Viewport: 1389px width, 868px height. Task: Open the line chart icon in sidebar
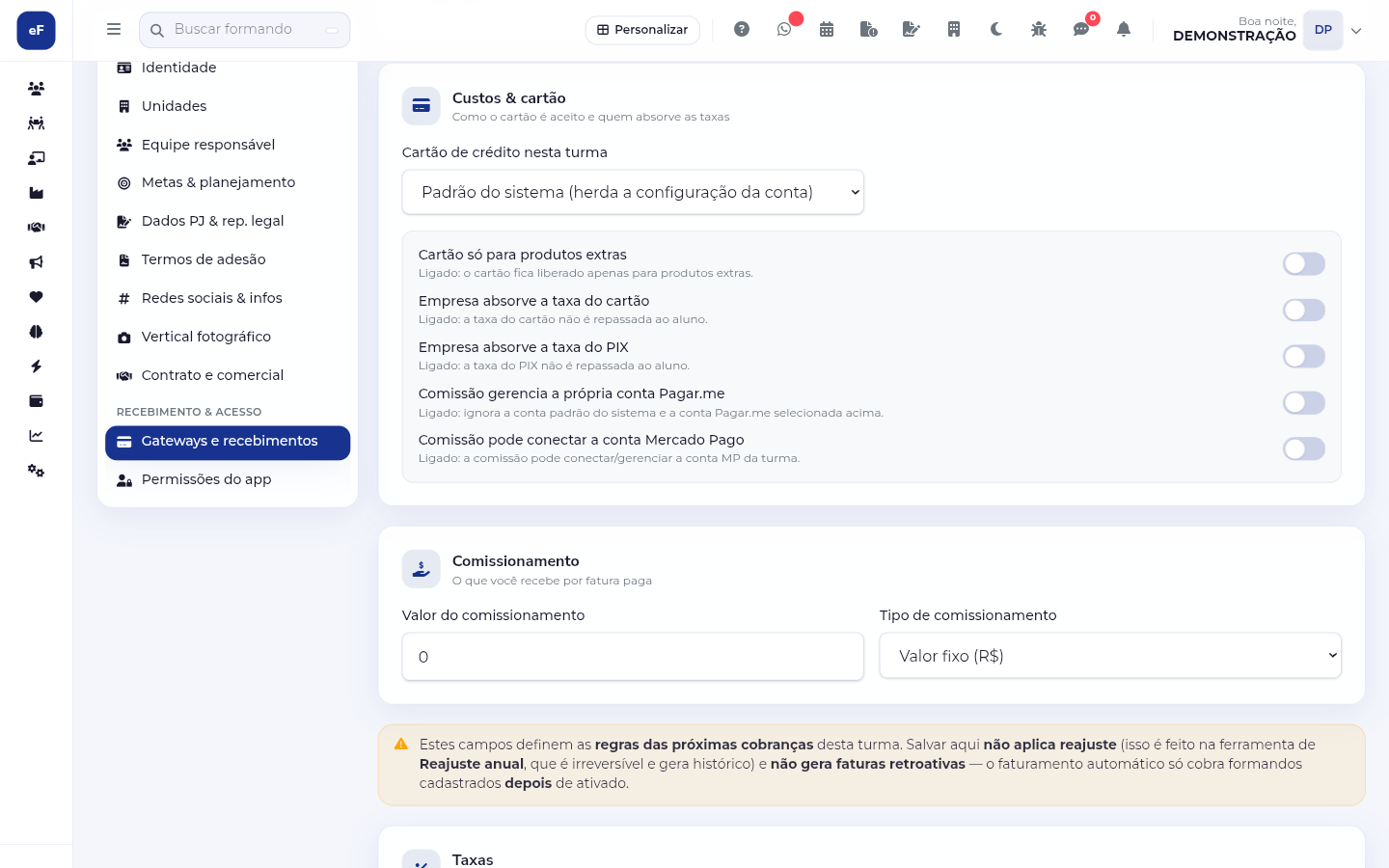point(37,436)
